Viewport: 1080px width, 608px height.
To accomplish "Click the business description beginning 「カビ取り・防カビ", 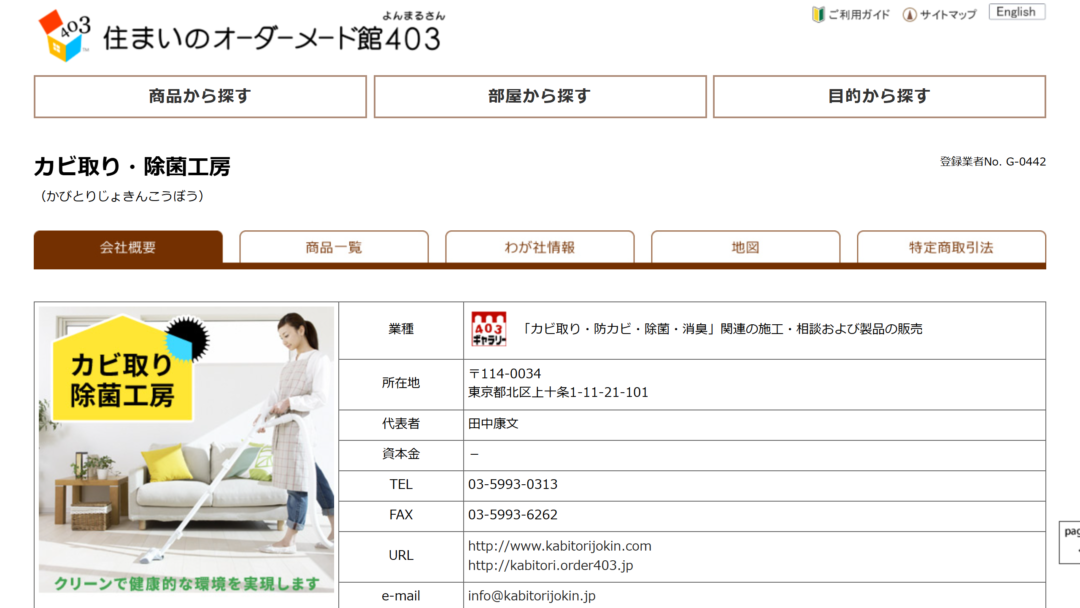I will [x=721, y=329].
